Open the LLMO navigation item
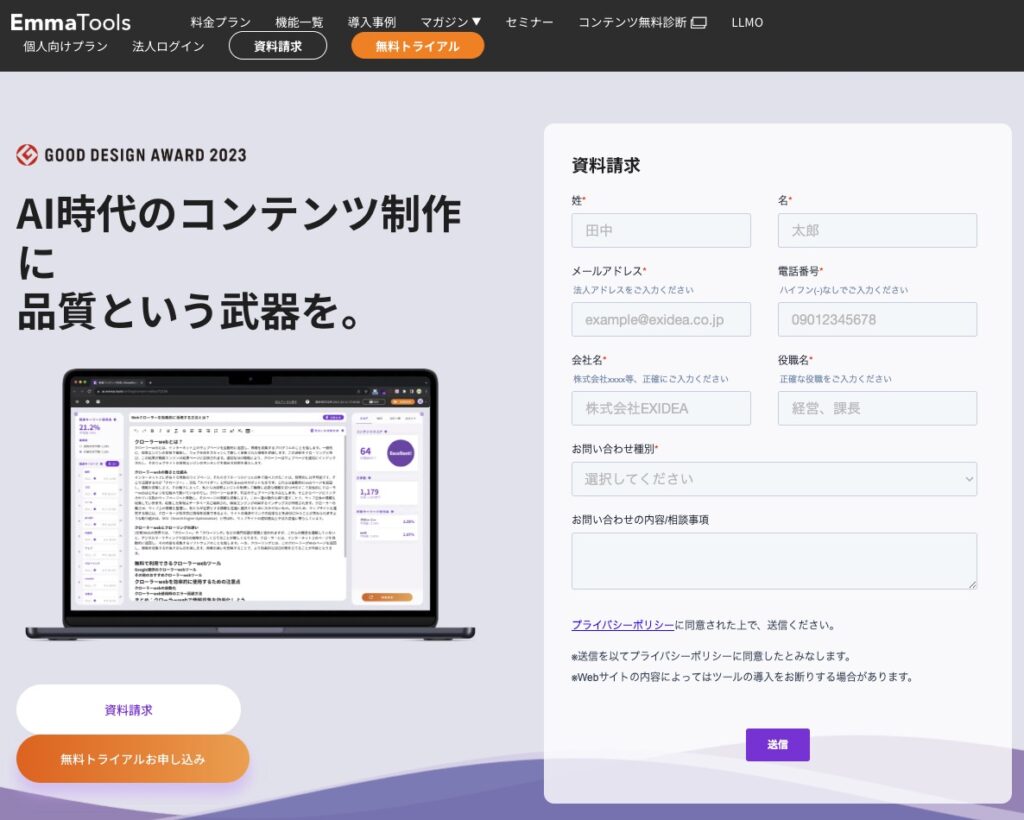The width and height of the screenshot is (1024, 820). 747,22
